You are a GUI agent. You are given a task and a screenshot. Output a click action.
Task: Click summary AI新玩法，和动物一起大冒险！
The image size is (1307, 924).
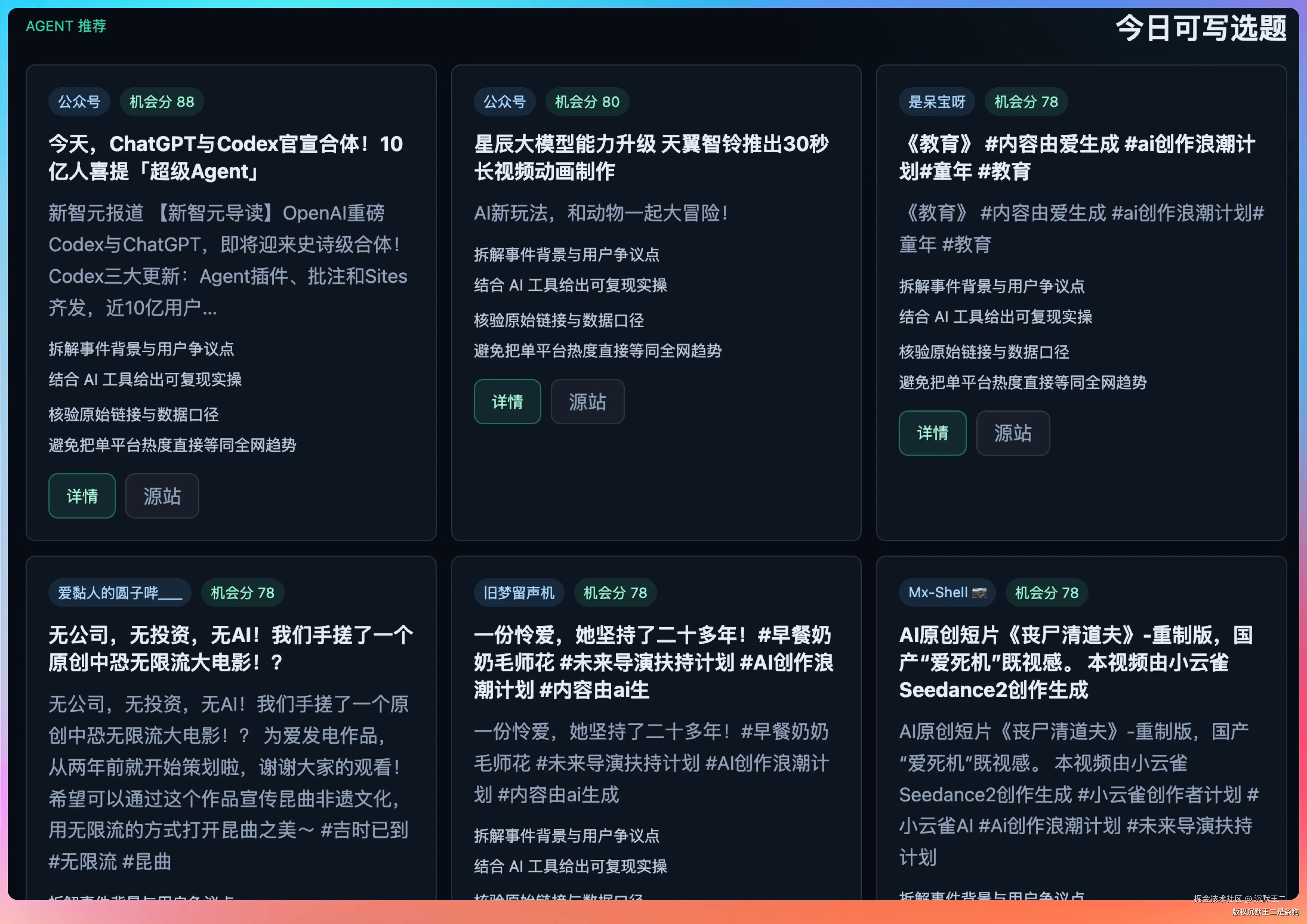pyautogui.click(x=601, y=213)
